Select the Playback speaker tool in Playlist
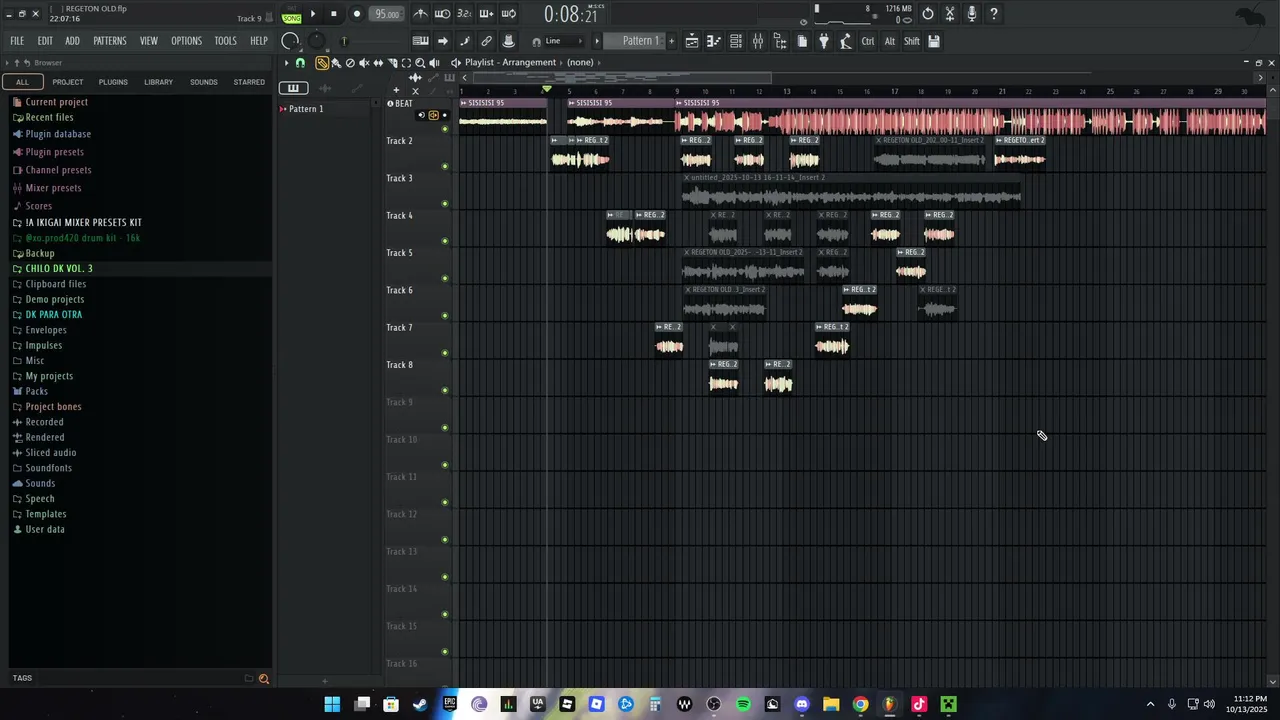The height and width of the screenshot is (720, 1280). (434, 62)
